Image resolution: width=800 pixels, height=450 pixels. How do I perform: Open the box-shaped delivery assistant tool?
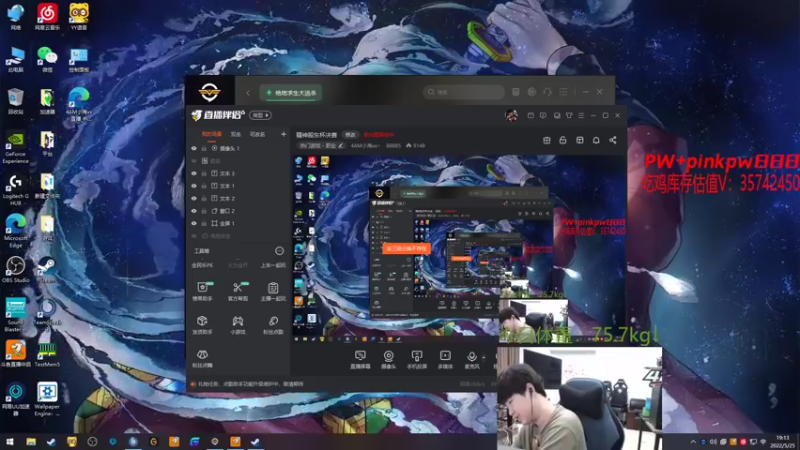click(202, 324)
